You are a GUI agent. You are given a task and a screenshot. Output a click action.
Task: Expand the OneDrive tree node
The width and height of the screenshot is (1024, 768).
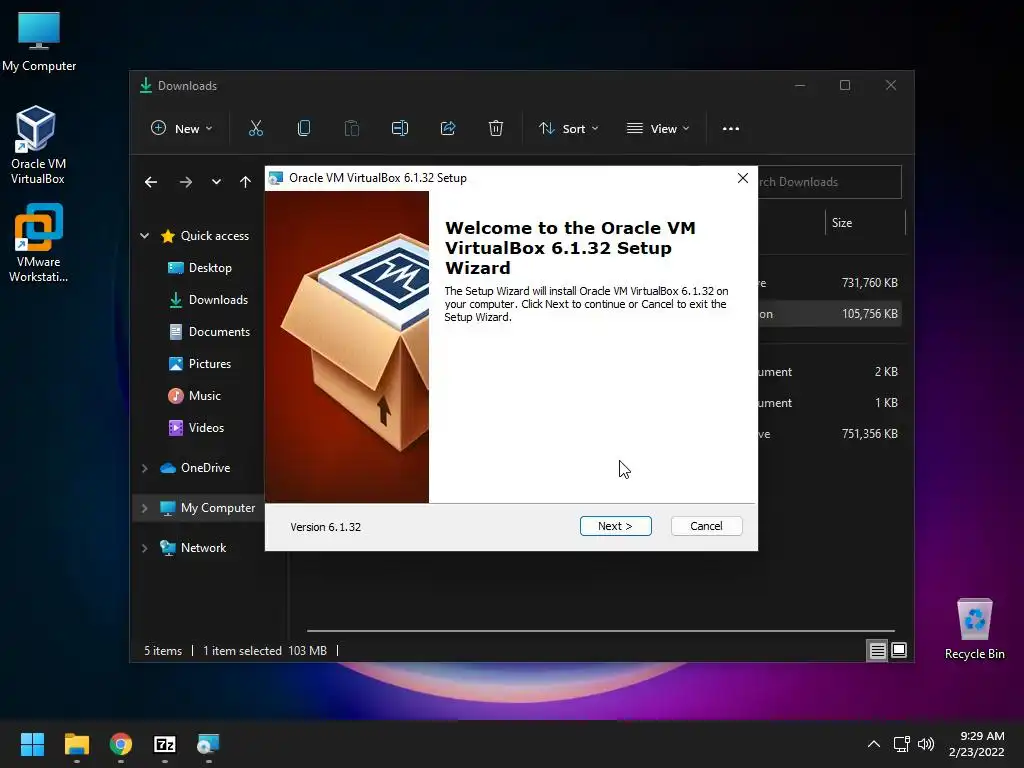click(144, 468)
